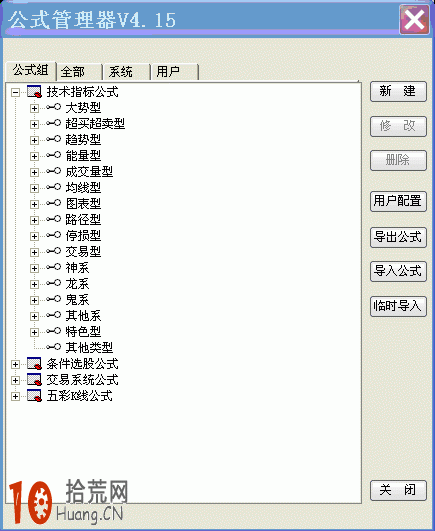Screen dimensions: 435x531
Task: Expand the 神系 node
Action: (34, 268)
